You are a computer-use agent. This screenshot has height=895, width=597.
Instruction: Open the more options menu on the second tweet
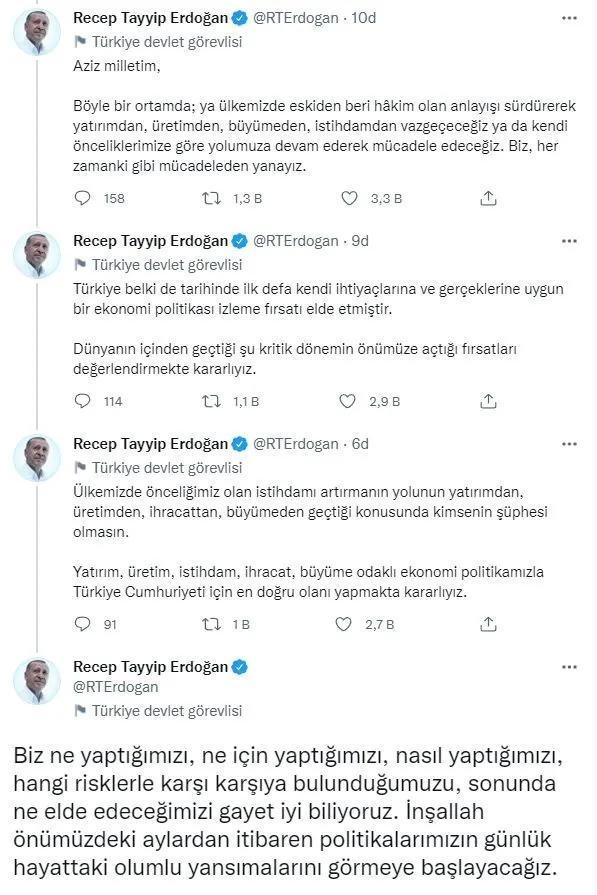(570, 240)
